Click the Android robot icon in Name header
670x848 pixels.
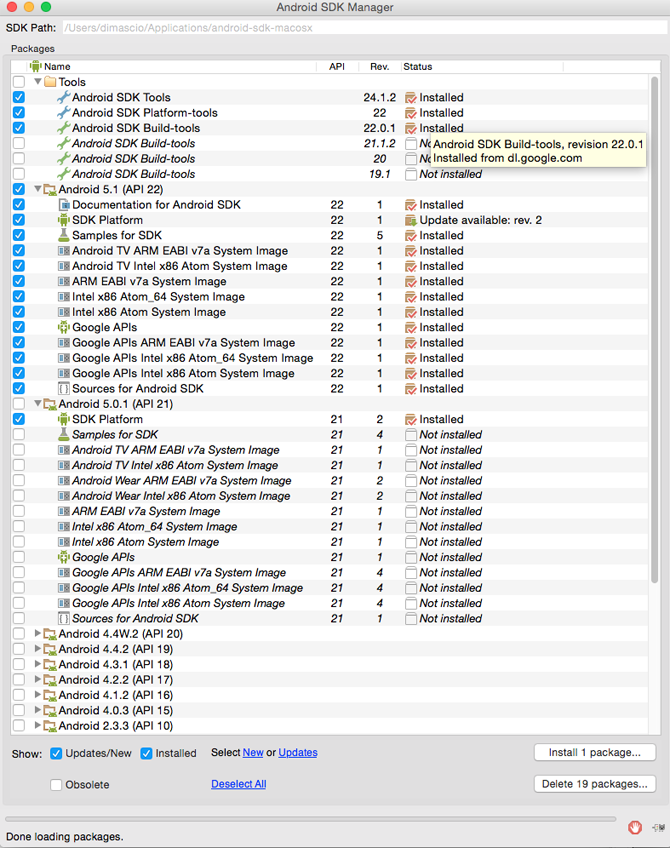(36, 67)
